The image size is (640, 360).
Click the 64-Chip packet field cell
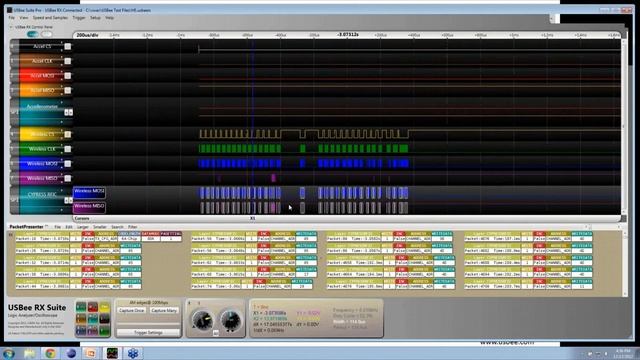[x=129, y=238]
